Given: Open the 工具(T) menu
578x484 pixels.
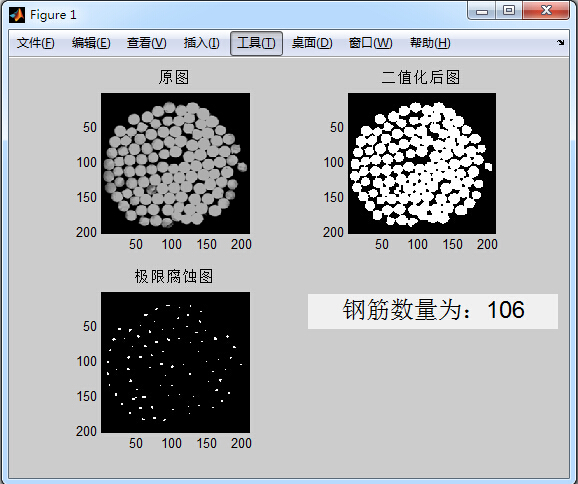Looking at the screenshot, I should coord(256,43).
